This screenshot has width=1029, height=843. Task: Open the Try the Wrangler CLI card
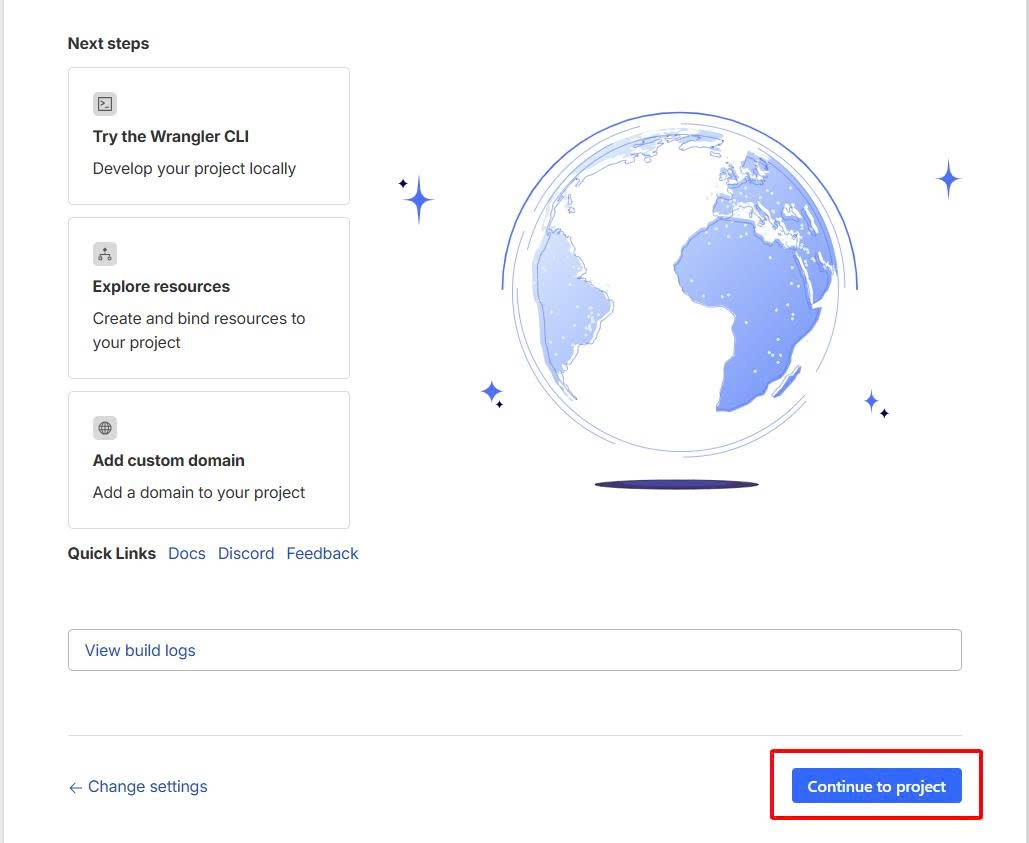tap(209, 136)
